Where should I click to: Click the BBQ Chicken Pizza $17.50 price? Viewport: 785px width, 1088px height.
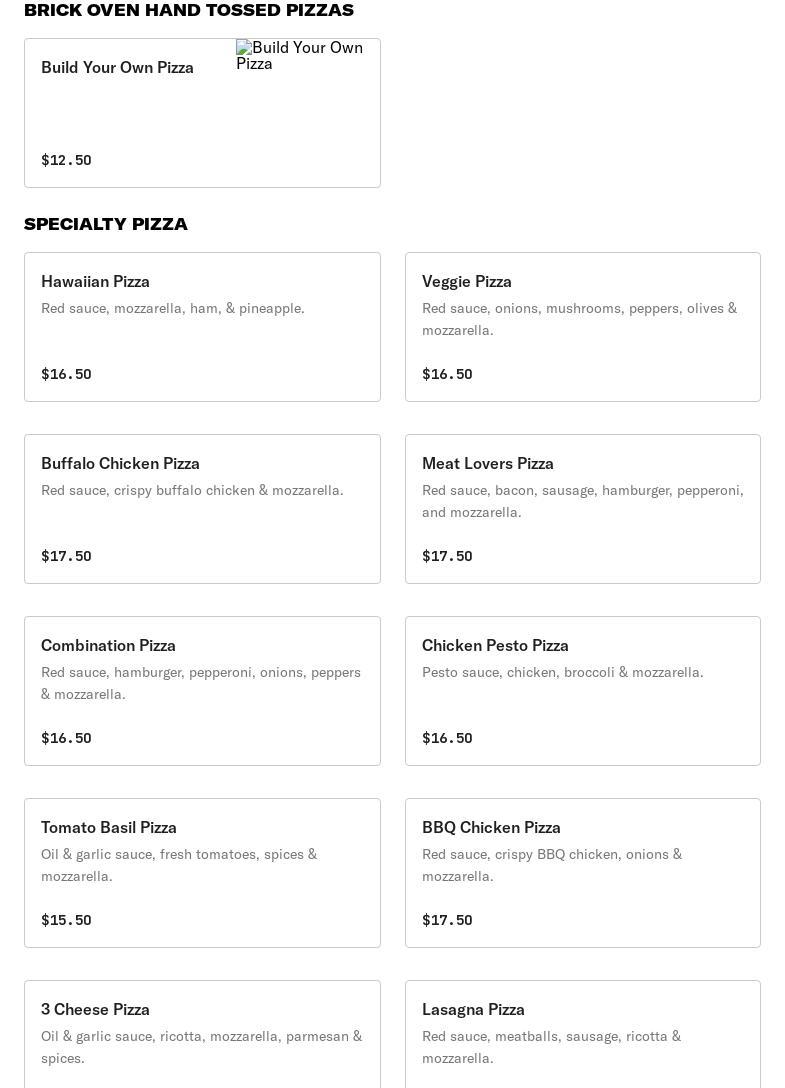click(447, 920)
